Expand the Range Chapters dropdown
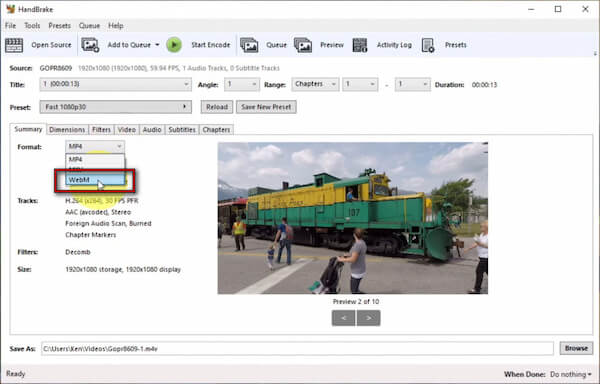This screenshot has height=384, width=600. tap(315, 84)
